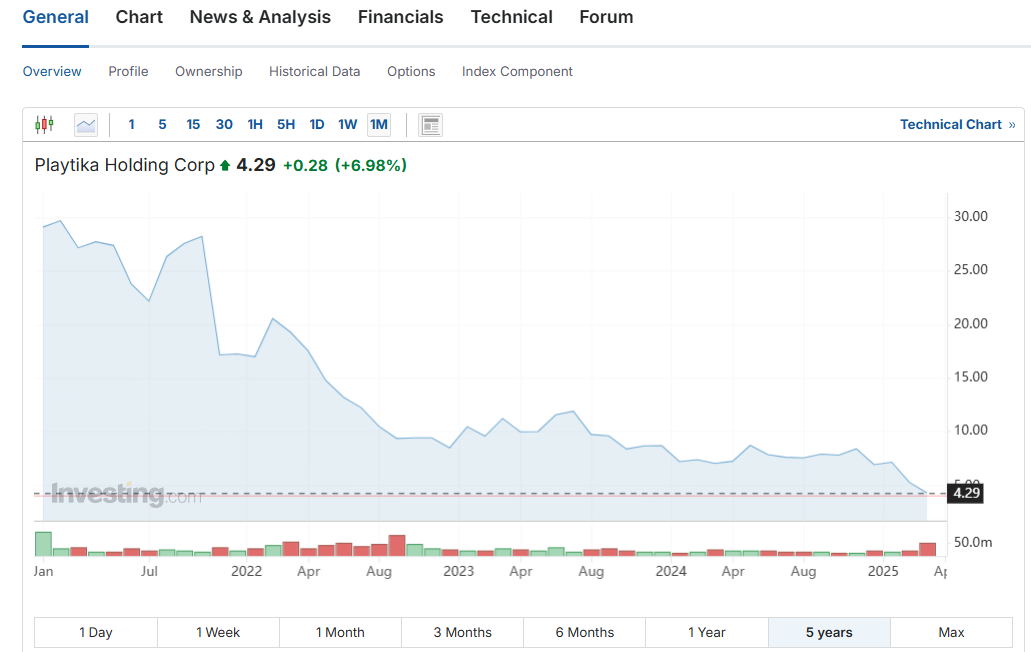The width and height of the screenshot is (1031, 652).
Task: Select the Overview sub-tab
Action: click(52, 72)
